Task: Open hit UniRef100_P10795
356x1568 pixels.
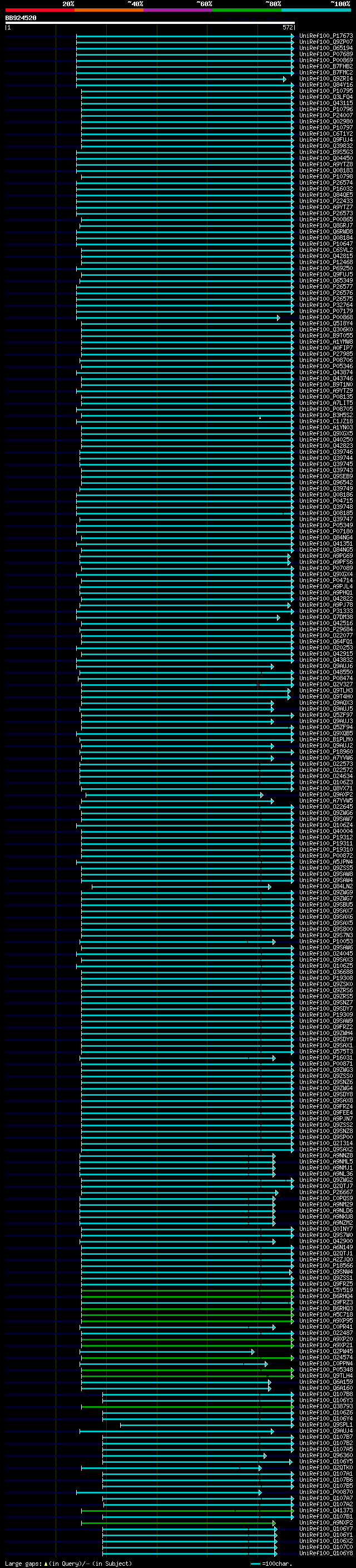Action: click(326, 91)
